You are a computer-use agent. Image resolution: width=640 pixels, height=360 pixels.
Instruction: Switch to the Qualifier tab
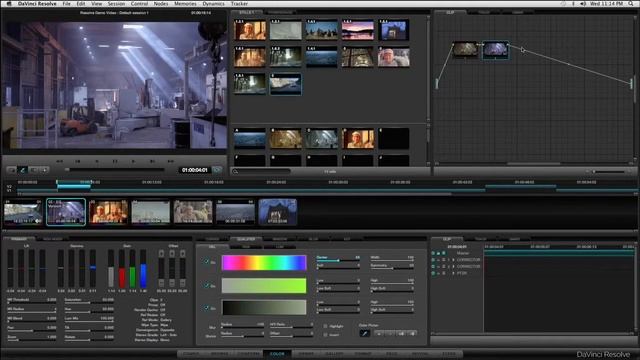tap(246, 239)
